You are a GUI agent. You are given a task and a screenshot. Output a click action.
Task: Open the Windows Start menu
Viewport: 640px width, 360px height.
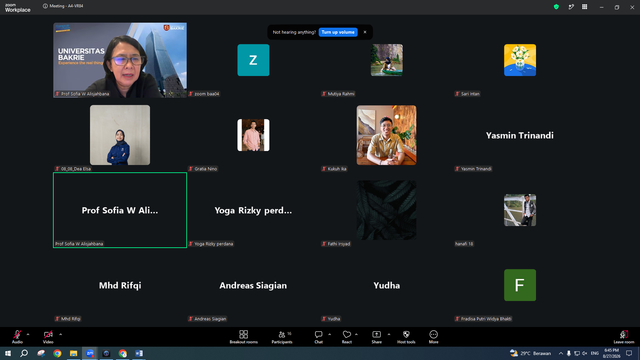pos(8,353)
